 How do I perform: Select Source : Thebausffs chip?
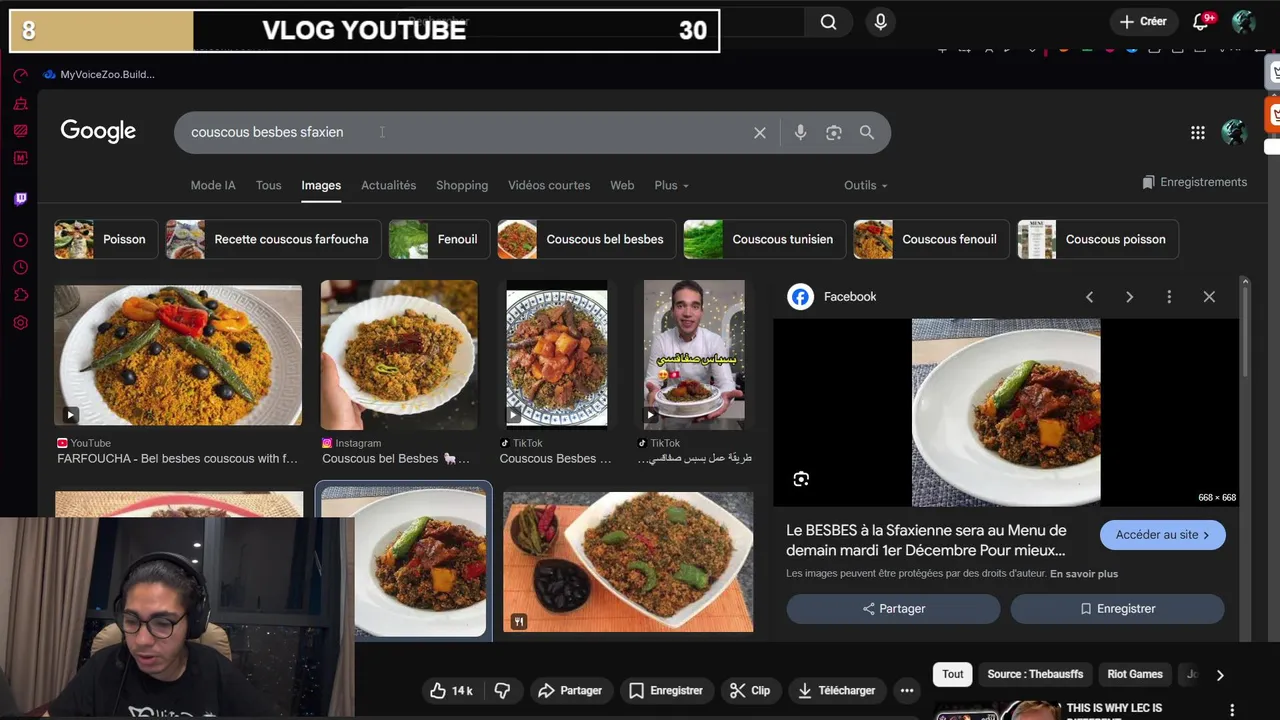(x=1035, y=674)
